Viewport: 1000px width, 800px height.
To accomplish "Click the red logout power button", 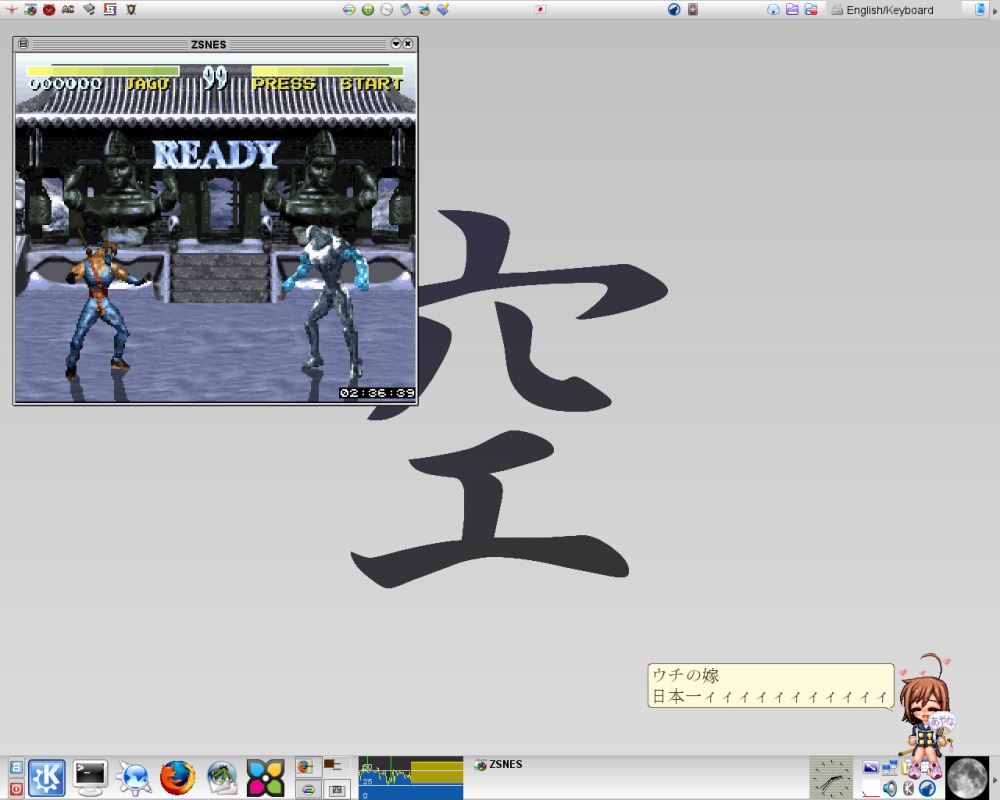I will (x=16, y=789).
